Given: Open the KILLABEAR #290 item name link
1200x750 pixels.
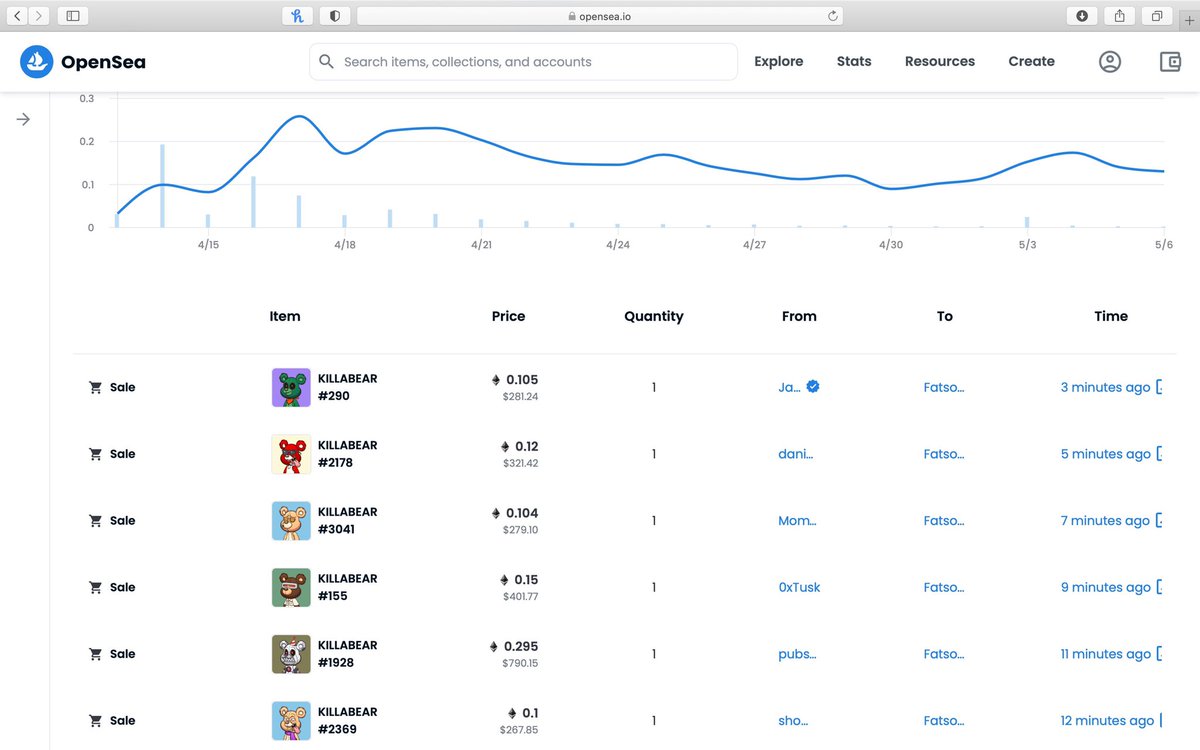Looking at the screenshot, I should (x=347, y=387).
